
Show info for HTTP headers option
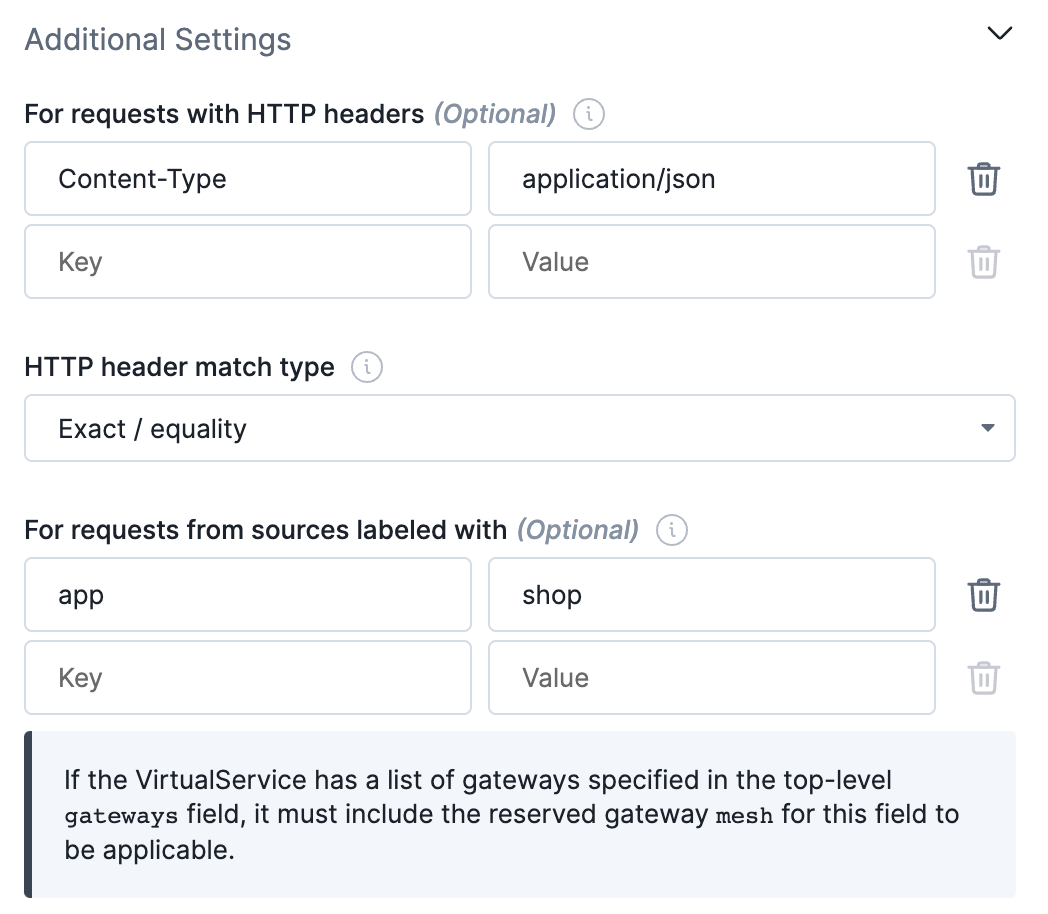589,115
